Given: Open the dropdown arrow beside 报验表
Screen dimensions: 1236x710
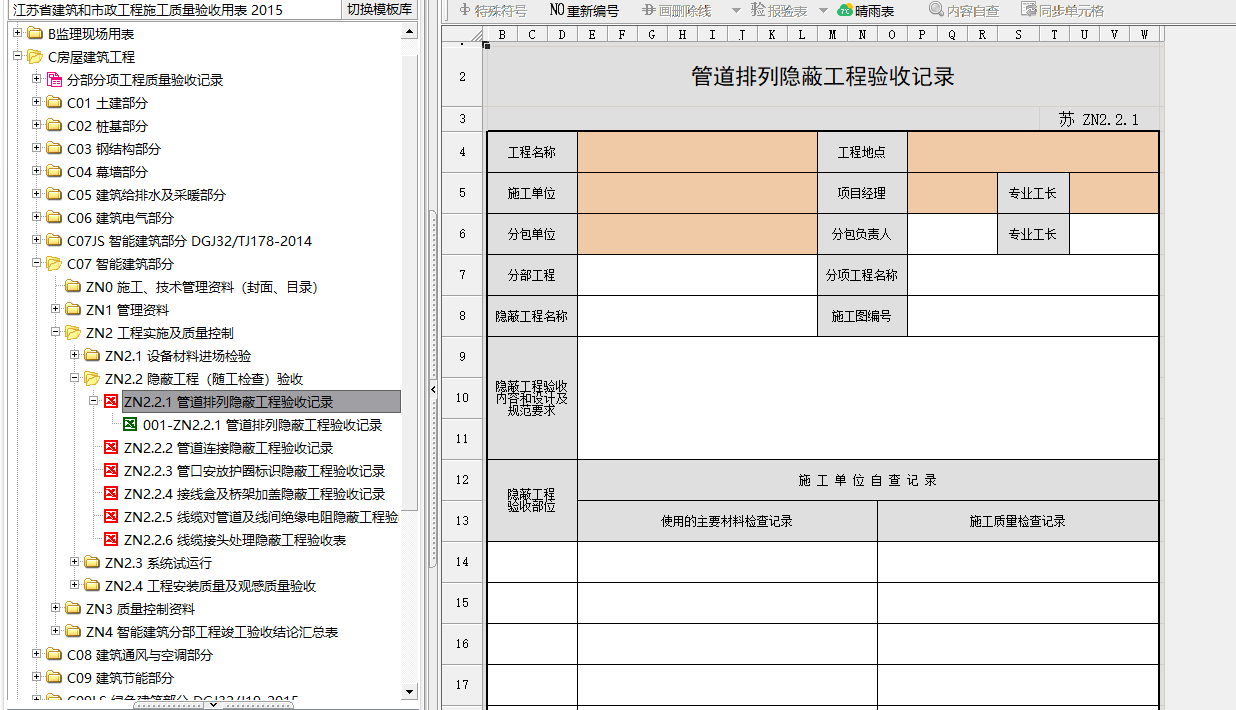Looking at the screenshot, I should click(736, 11).
